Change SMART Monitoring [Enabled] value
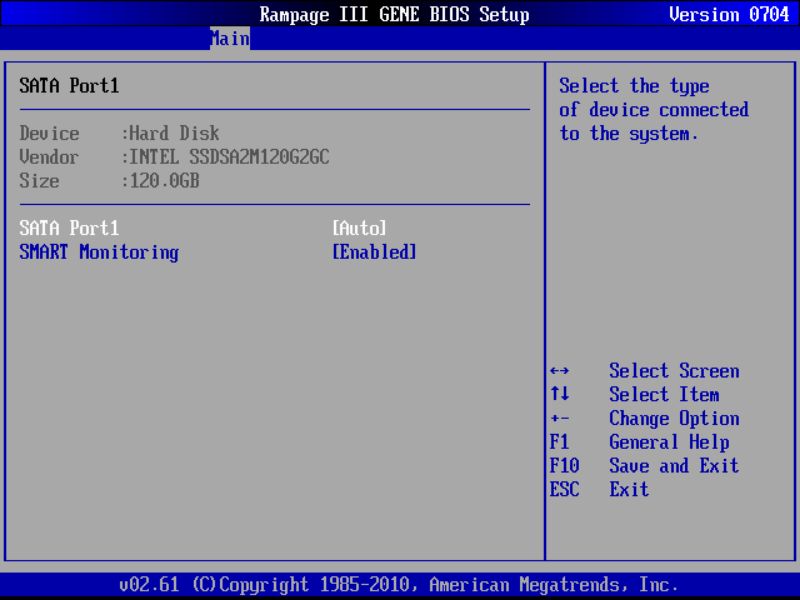 point(374,252)
